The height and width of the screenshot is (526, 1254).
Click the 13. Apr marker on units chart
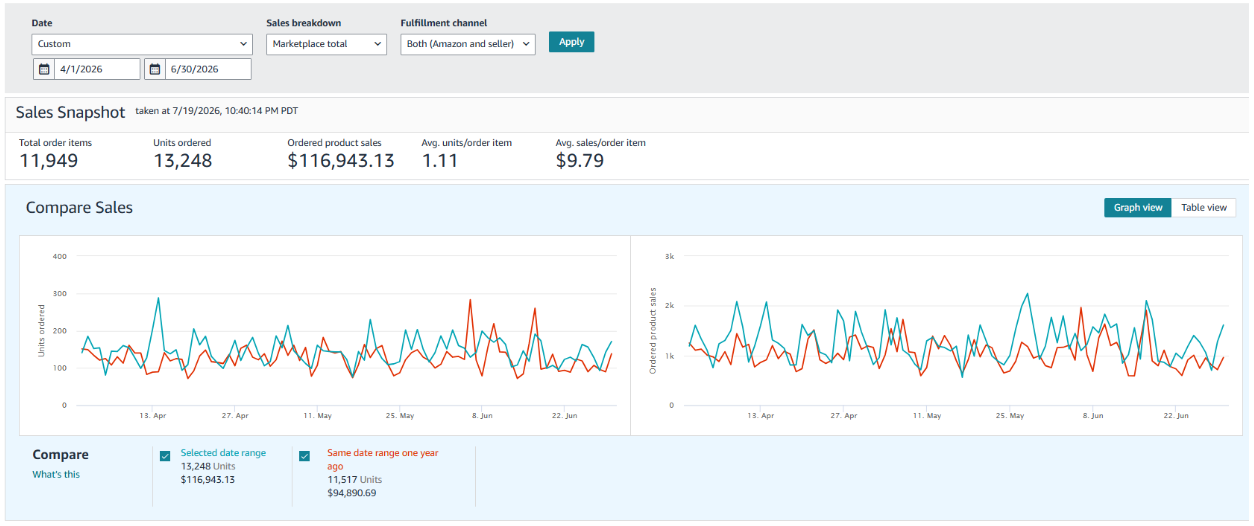[x=152, y=415]
